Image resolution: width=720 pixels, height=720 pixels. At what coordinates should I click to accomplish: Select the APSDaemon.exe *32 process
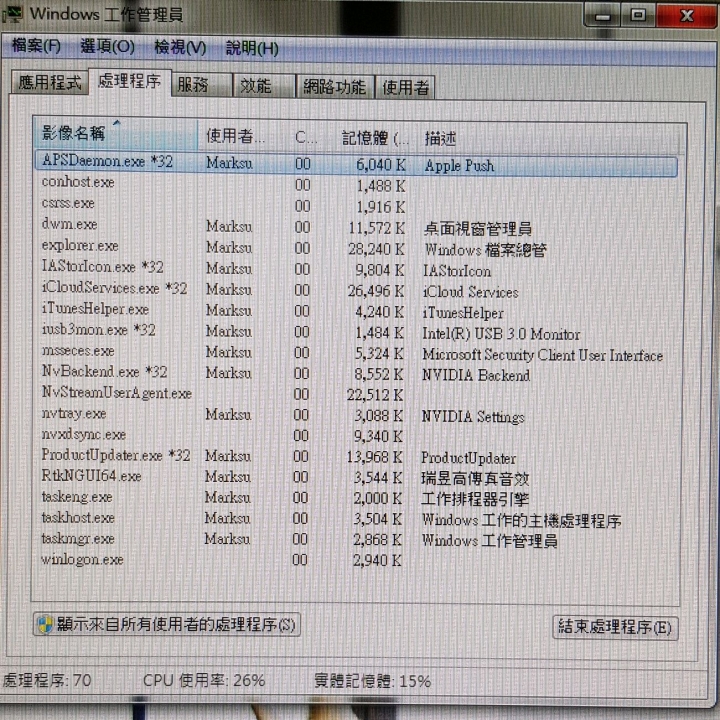[356, 163]
